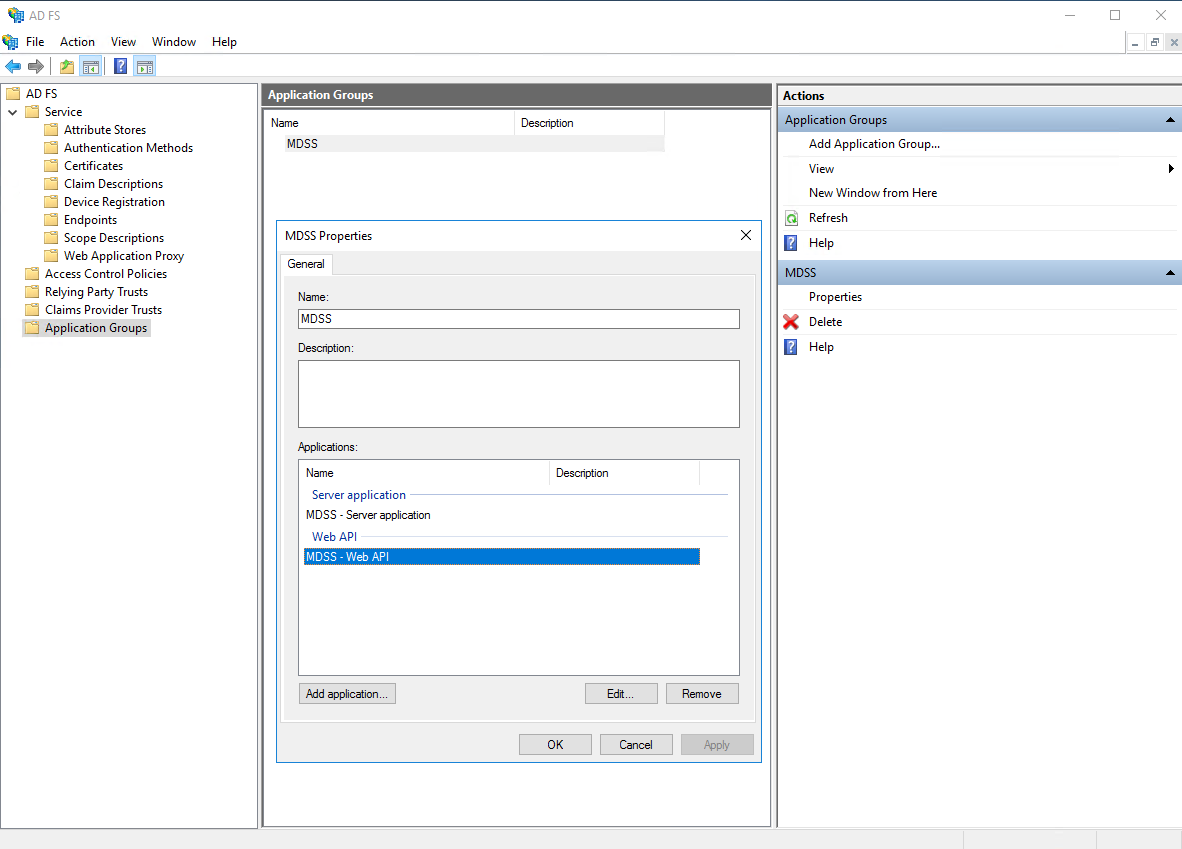This screenshot has height=849, width=1182.
Task: Select Access Control Policies tree node
Action: (106, 274)
